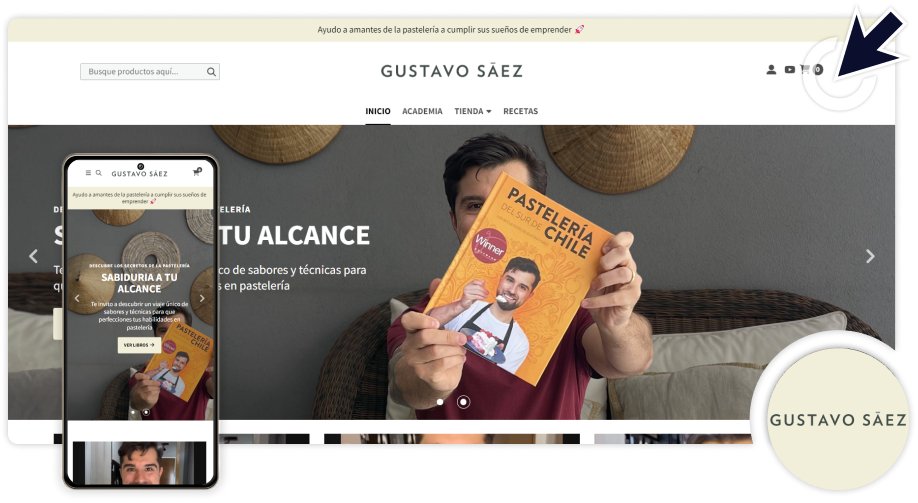Image resolution: width=918 pixels, height=503 pixels.
Task: Open the RECETAS menu item
Action: coord(520,111)
